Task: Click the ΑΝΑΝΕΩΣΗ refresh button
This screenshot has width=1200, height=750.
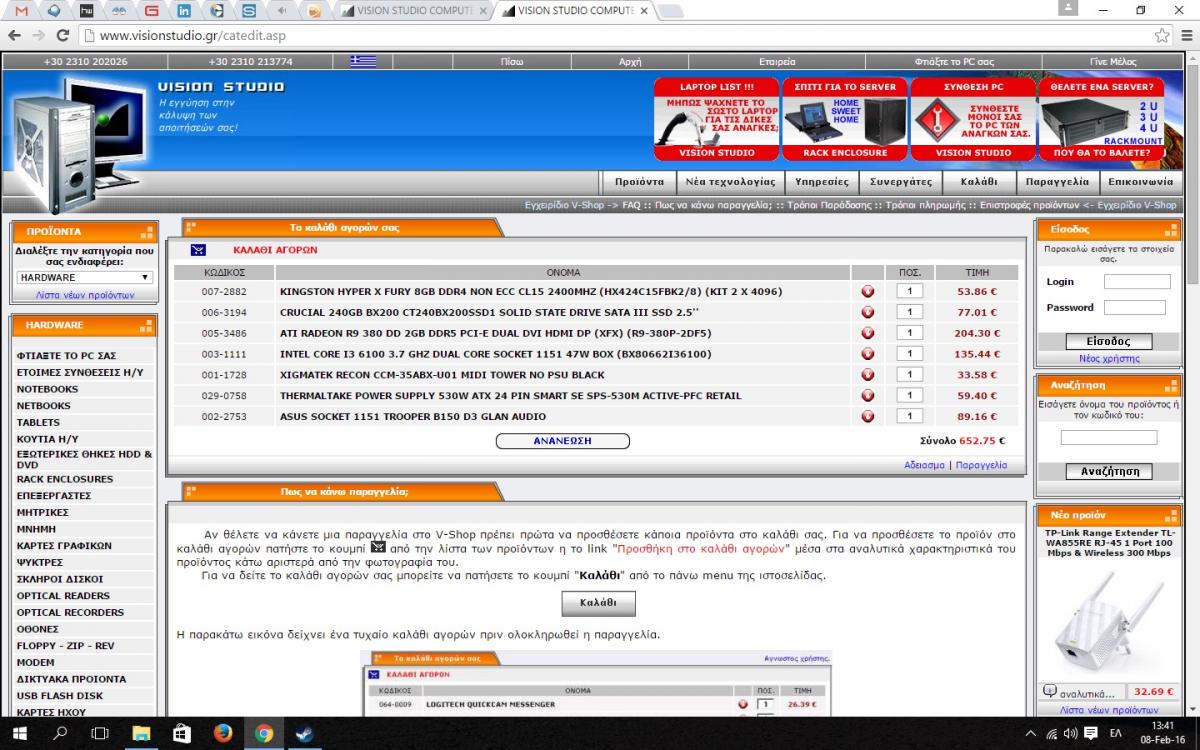Action: (563, 441)
